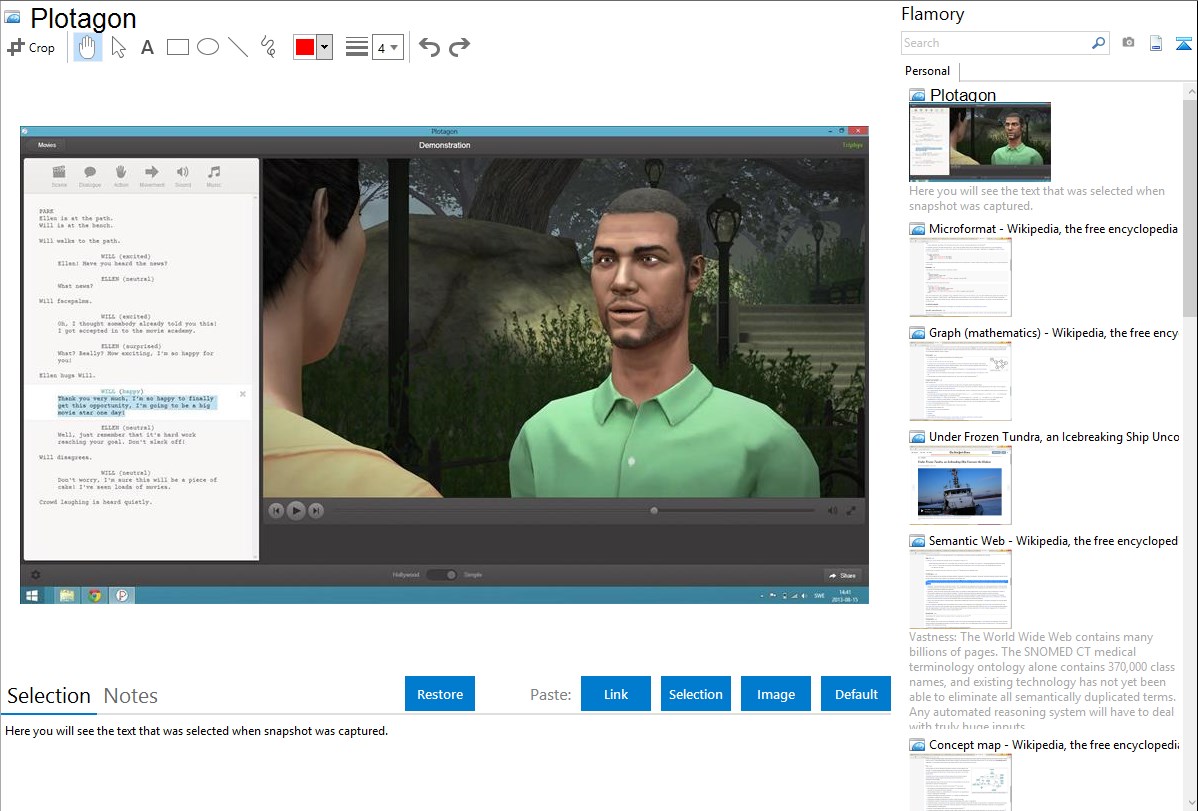Click the line thickness icon

(x=357, y=47)
